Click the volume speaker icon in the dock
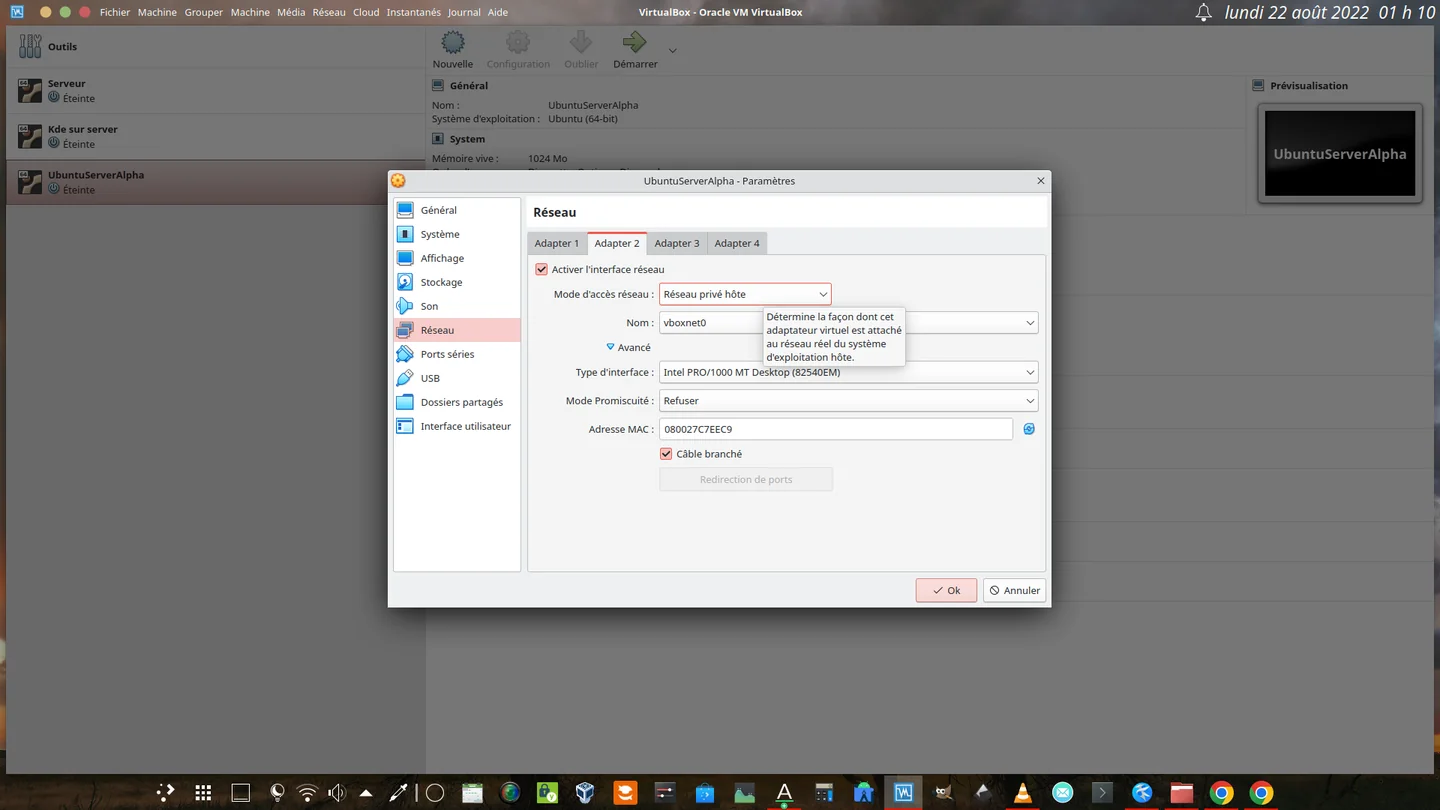This screenshot has height=810, width=1440. tap(337, 793)
